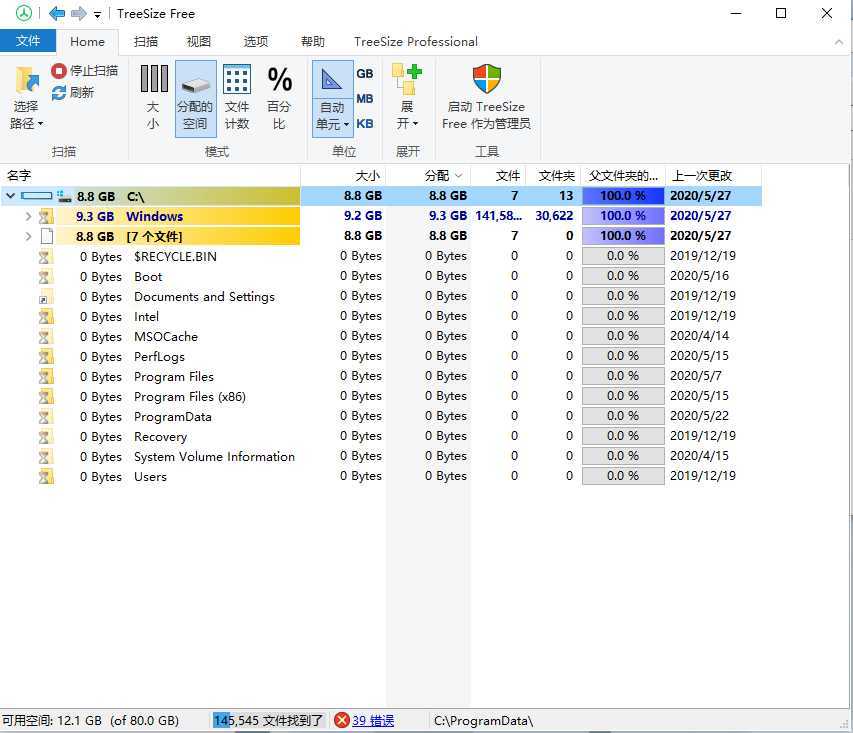Viewport: 853px width, 733px height.
Task: Switch to file count mode (文件计数)
Action: [237, 98]
